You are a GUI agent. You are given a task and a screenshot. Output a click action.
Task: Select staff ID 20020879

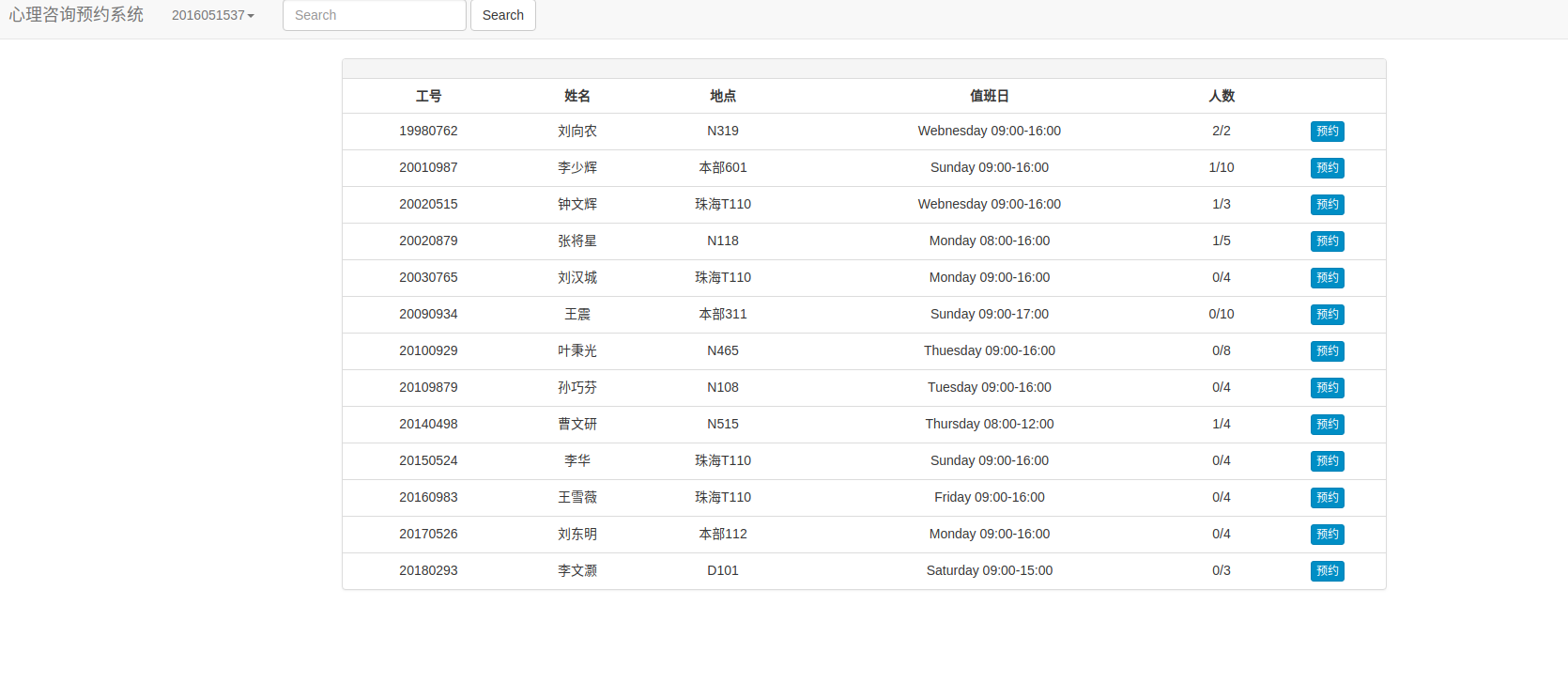(x=428, y=241)
